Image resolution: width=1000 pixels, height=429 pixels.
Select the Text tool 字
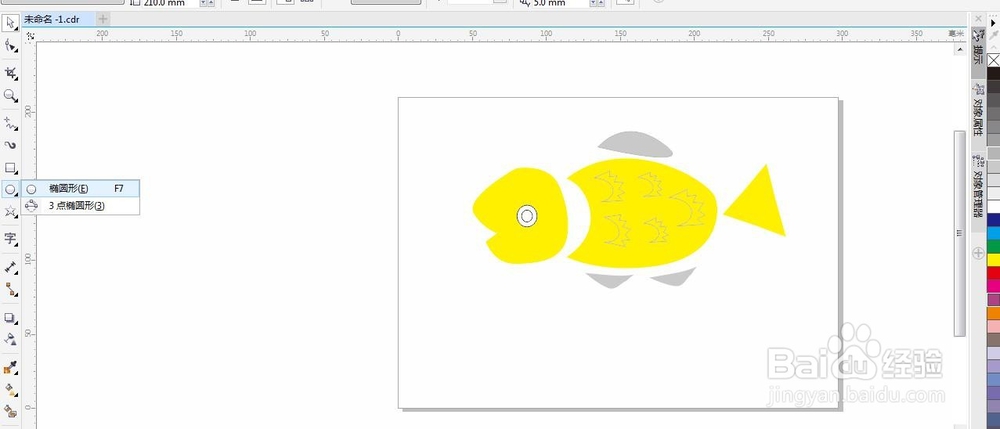tap(10, 238)
